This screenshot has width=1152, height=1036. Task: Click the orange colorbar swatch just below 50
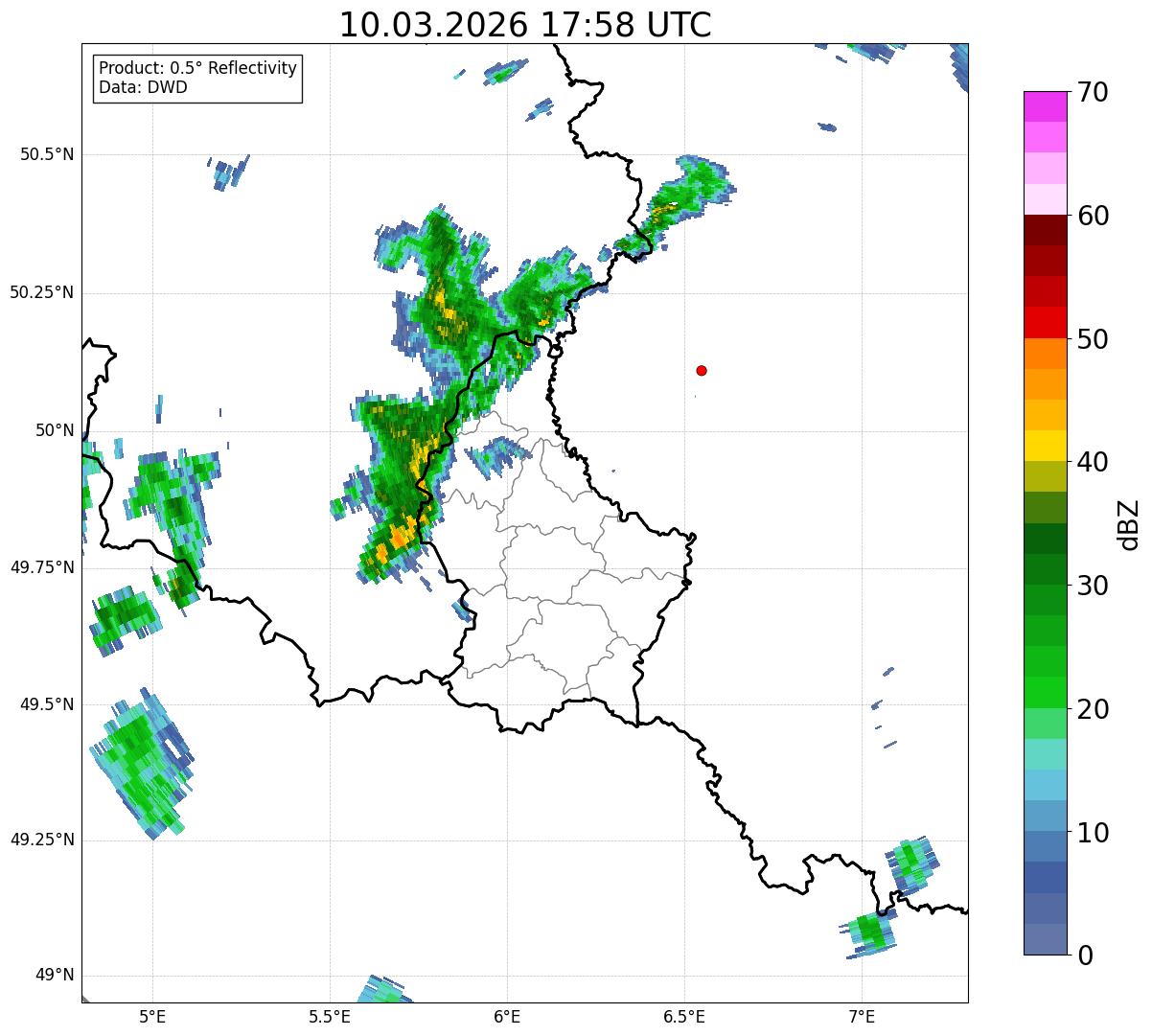coord(1046,354)
